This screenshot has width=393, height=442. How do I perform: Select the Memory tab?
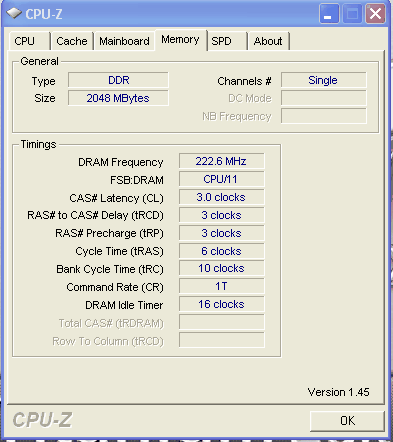[x=180, y=40]
